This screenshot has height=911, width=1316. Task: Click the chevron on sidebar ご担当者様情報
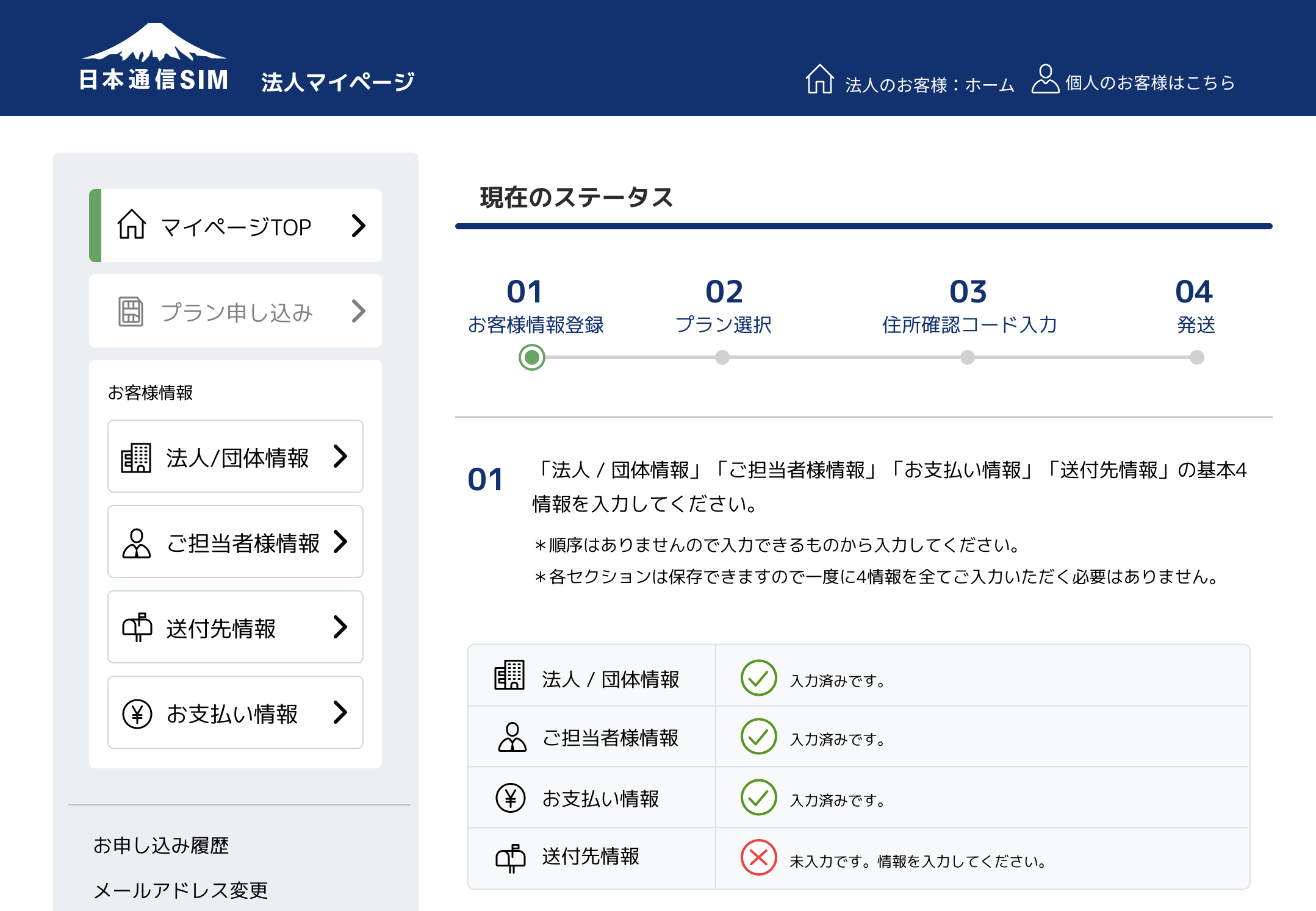click(340, 541)
